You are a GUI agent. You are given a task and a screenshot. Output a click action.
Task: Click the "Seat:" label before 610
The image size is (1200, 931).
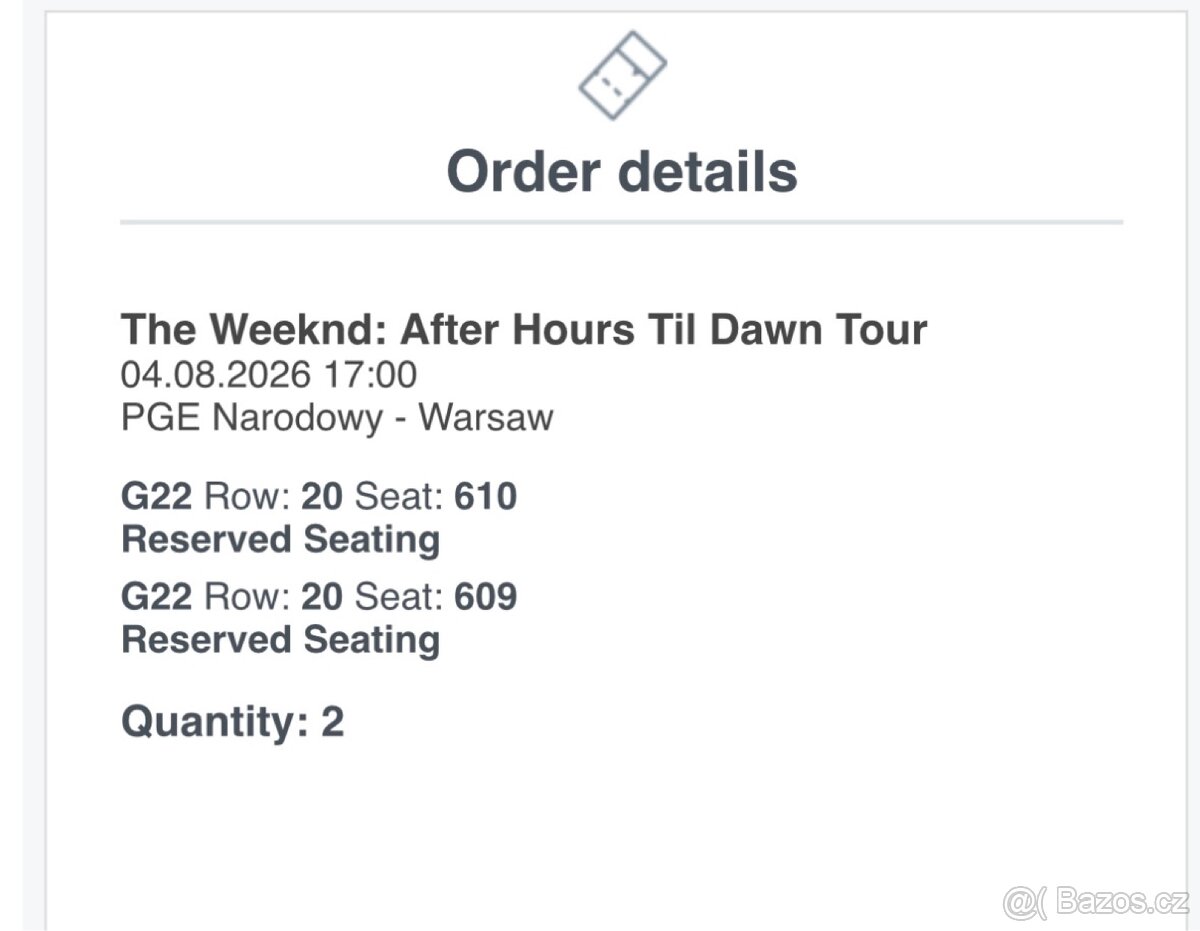tap(400, 496)
